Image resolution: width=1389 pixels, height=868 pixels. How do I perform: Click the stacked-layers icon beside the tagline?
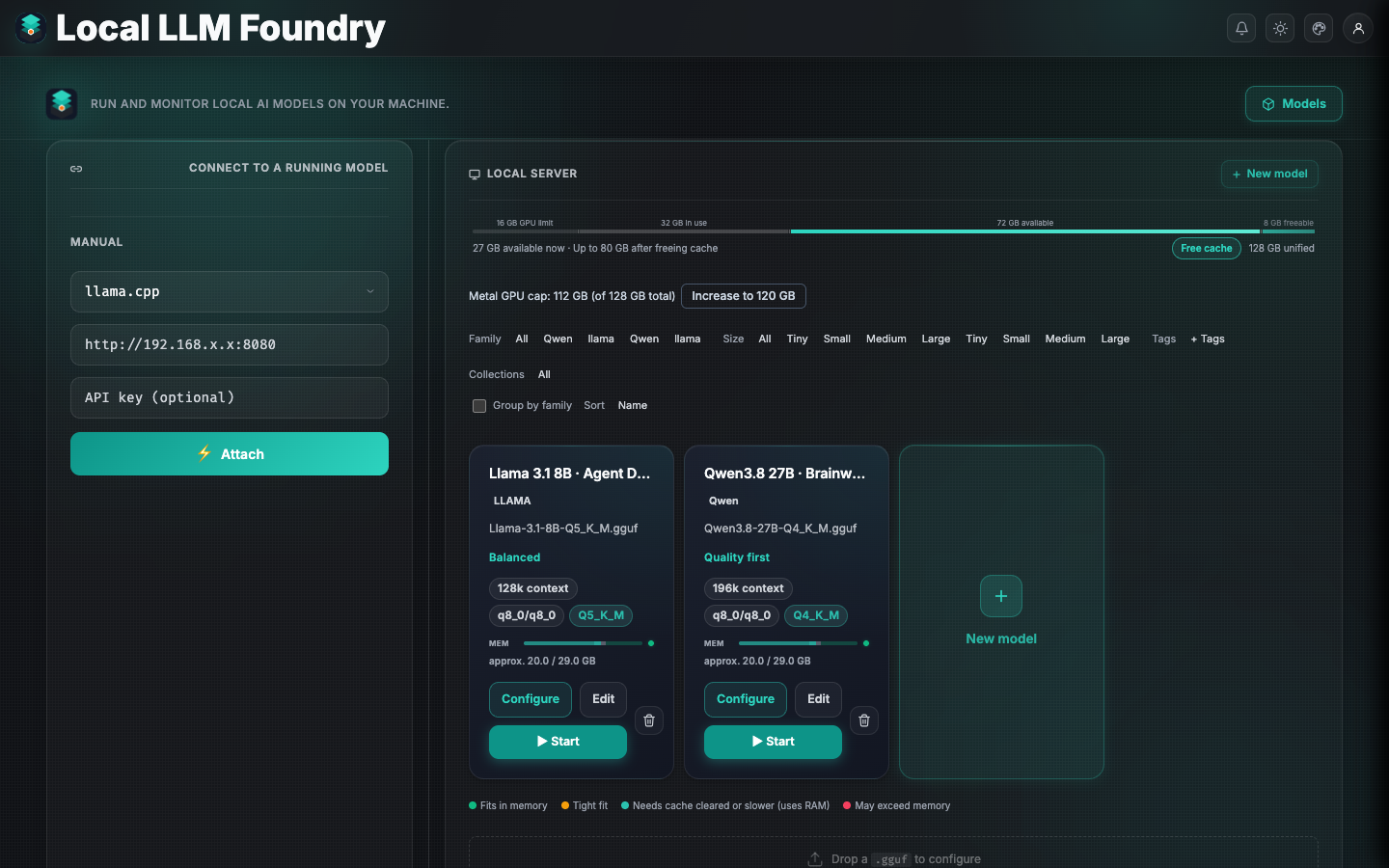(x=62, y=103)
